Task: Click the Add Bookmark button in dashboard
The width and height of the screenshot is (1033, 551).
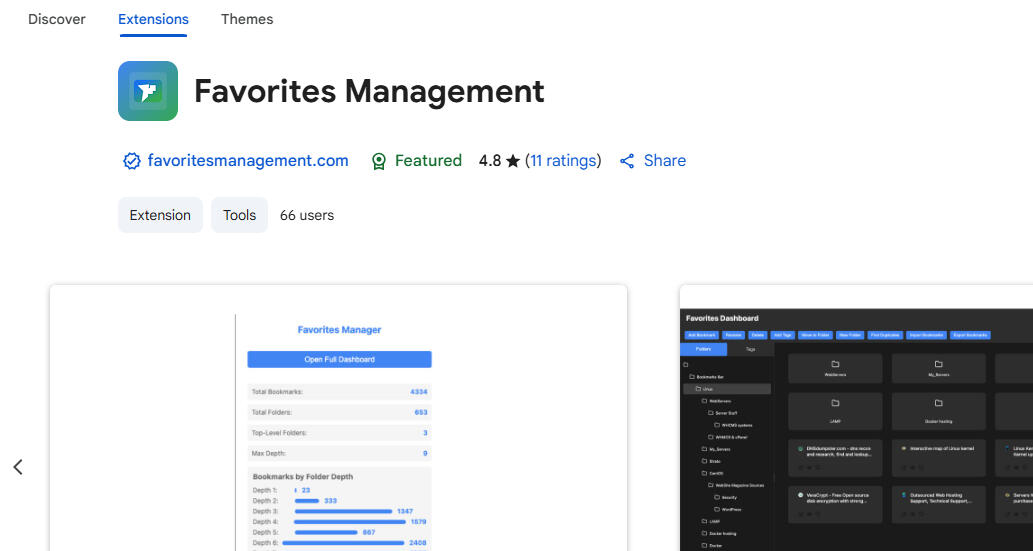Action: point(702,335)
